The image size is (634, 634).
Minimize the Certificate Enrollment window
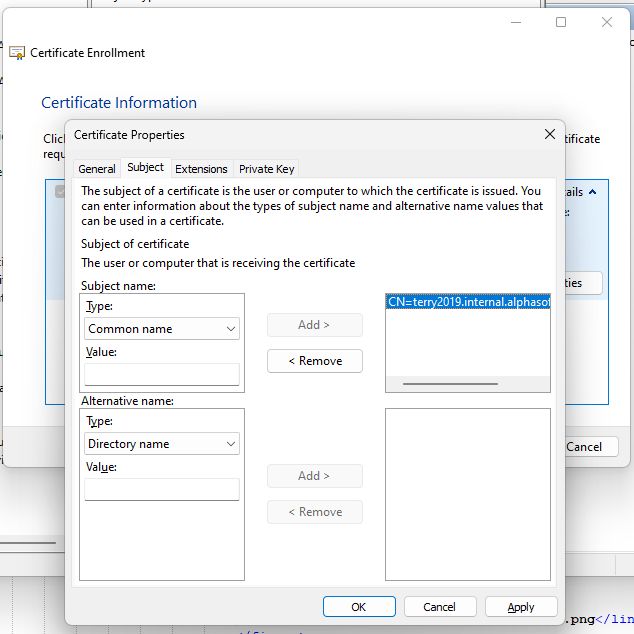[x=516, y=22]
